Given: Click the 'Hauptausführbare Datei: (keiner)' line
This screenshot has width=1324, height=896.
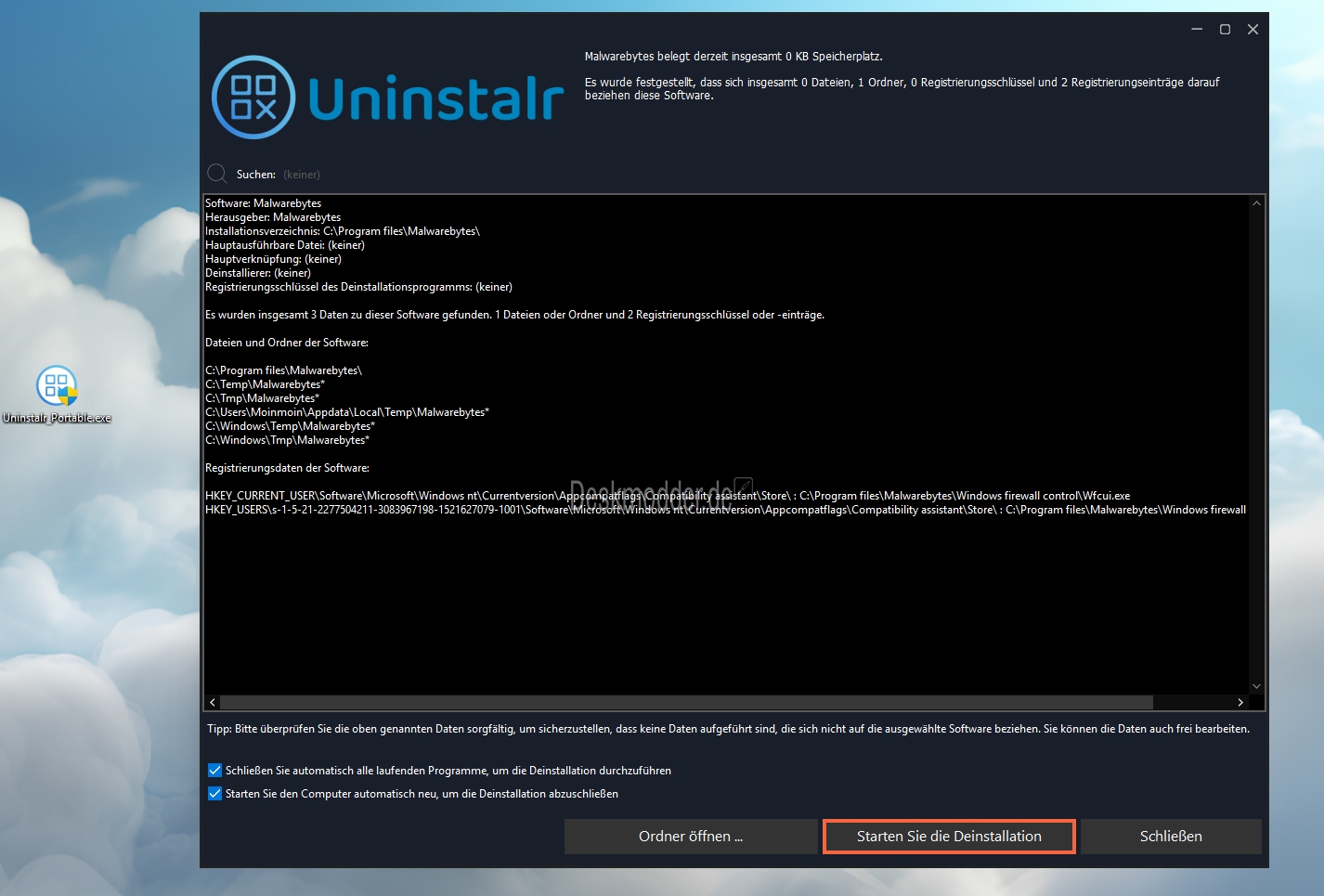Looking at the screenshot, I should (x=285, y=245).
